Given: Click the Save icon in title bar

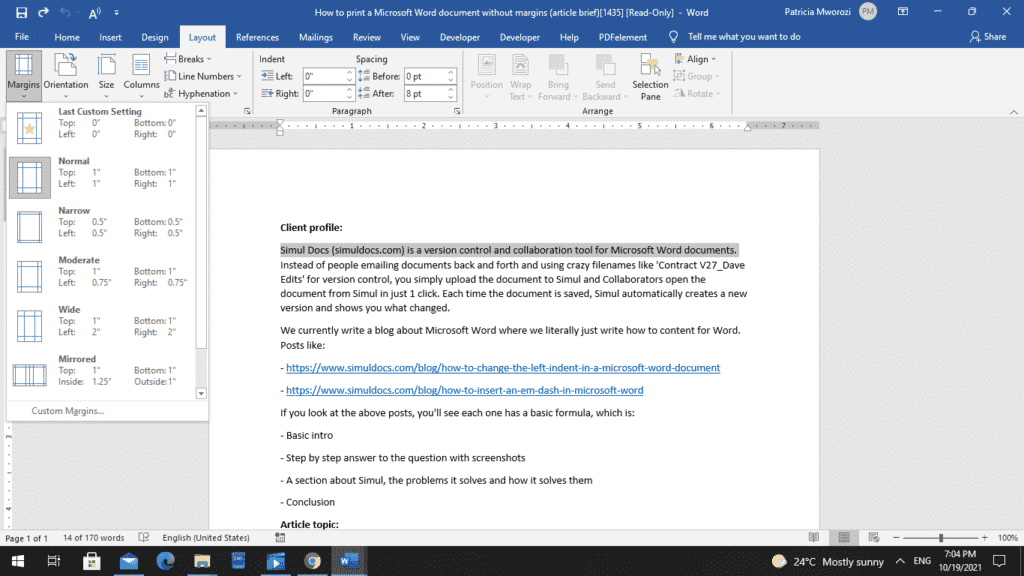Looking at the screenshot, I should pos(21,12).
